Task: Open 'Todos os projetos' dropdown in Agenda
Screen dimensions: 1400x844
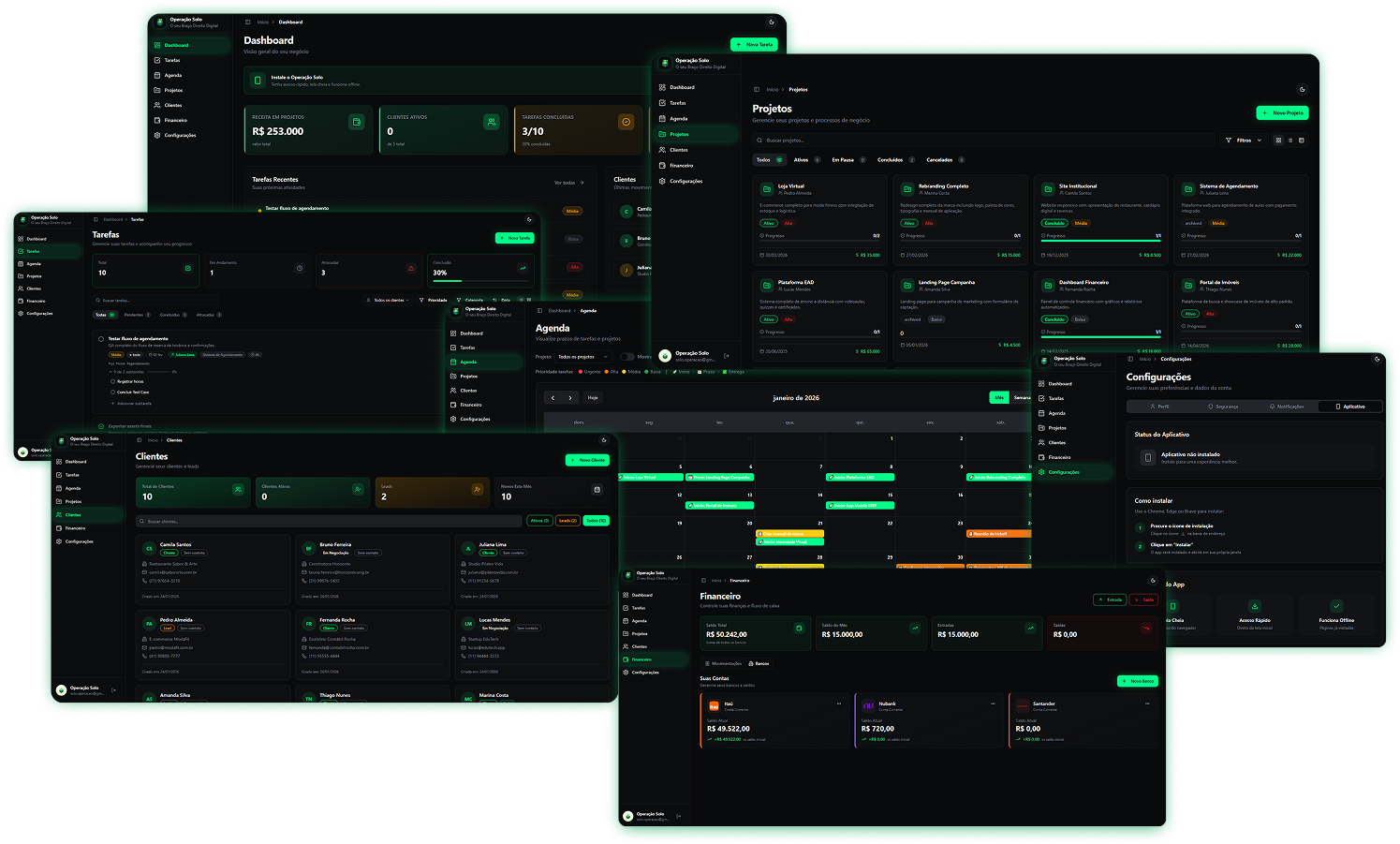Action: [582, 357]
